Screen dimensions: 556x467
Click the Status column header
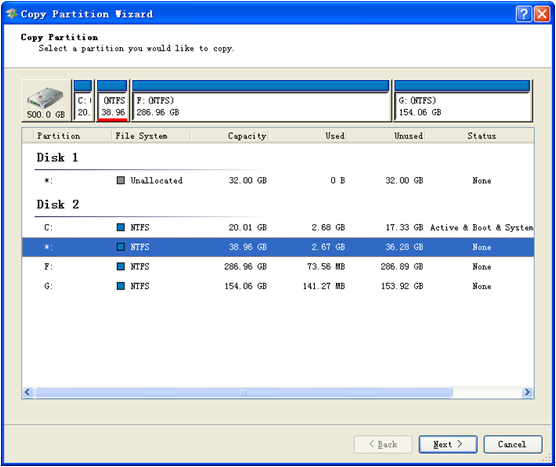click(482, 136)
